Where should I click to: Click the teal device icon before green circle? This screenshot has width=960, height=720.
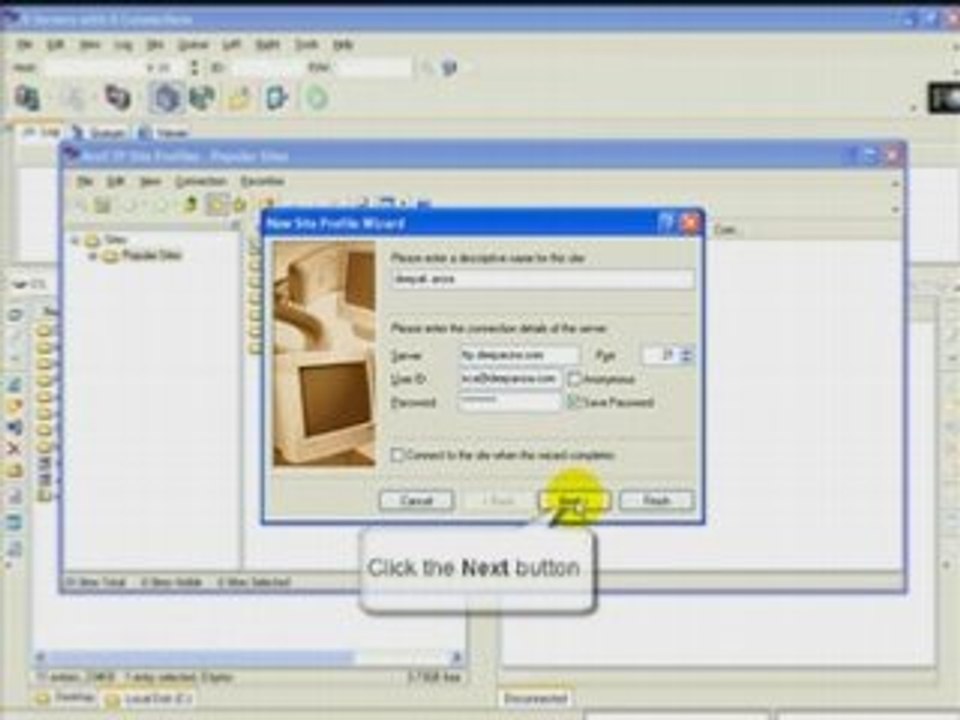click(277, 98)
